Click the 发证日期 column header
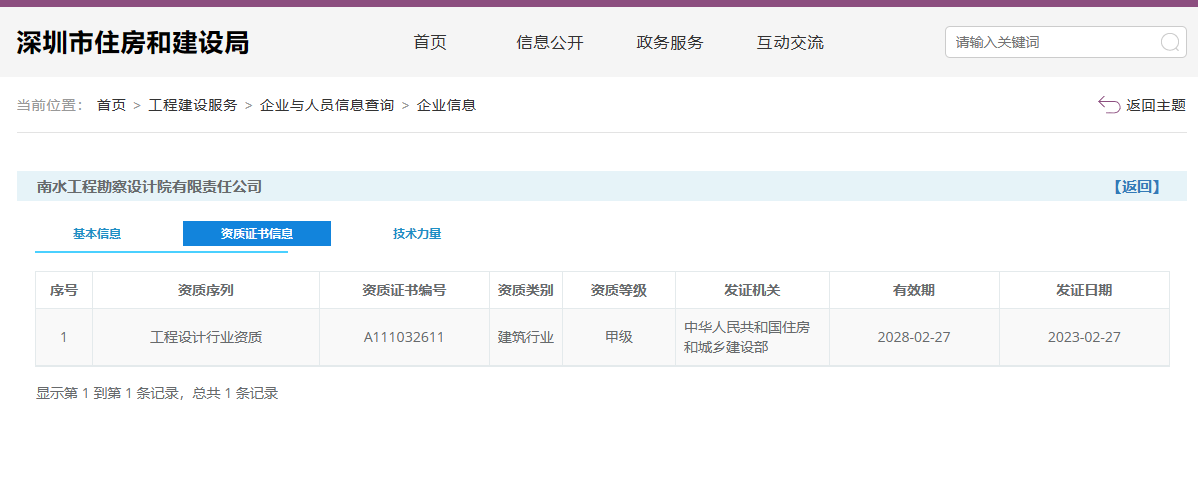The width and height of the screenshot is (1198, 487). [x=1084, y=290]
